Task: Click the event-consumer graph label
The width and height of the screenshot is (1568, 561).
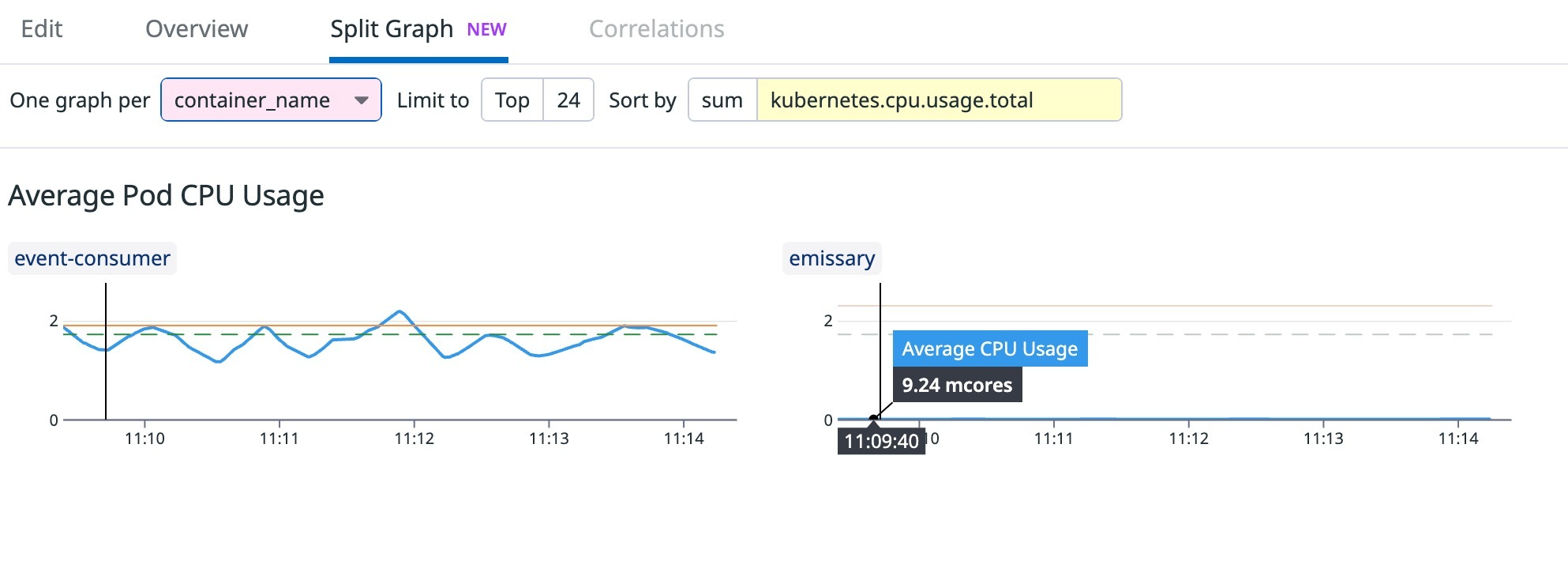Action: 91,258
